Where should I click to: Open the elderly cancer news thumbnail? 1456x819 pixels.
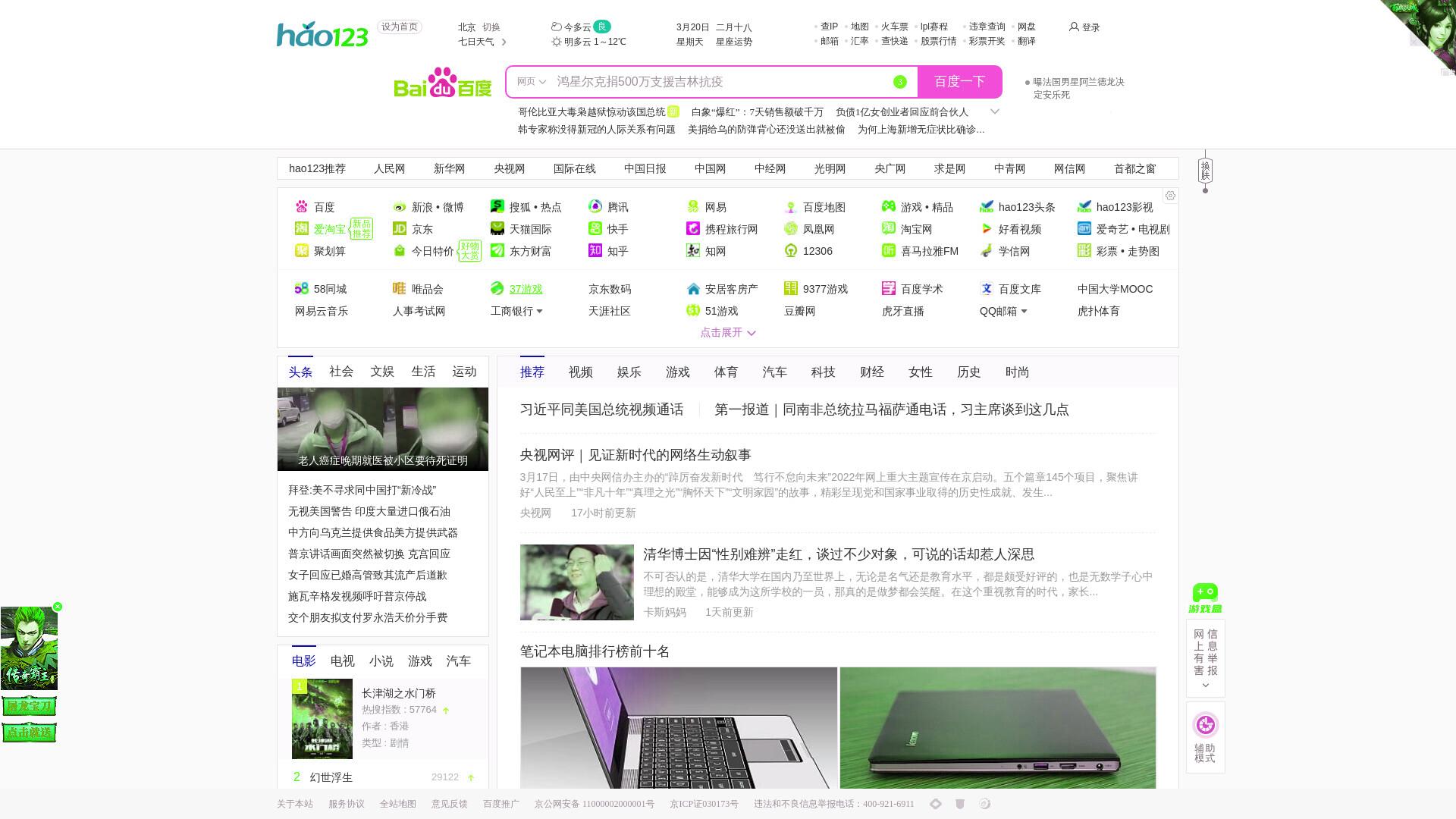tap(383, 429)
